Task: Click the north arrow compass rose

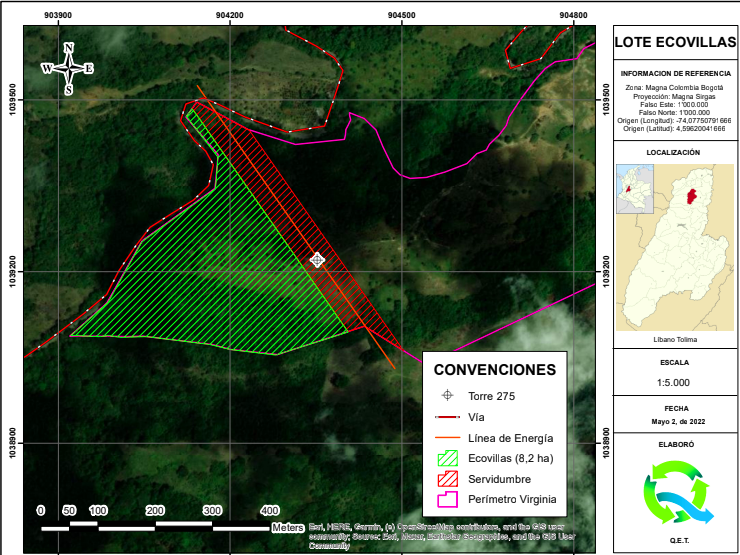Action: pyautogui.click(x=69, y=69)
